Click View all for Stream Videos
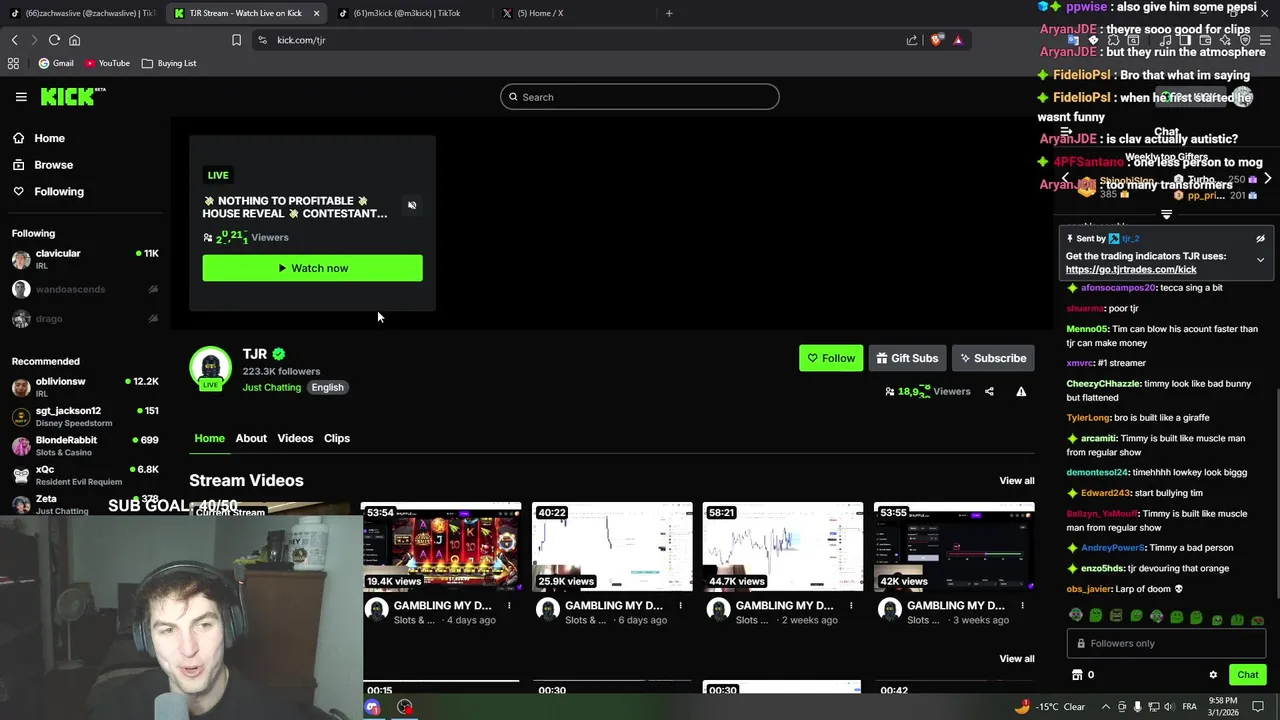Viewport: 1280px width, 720px height. pos(1017,481)
